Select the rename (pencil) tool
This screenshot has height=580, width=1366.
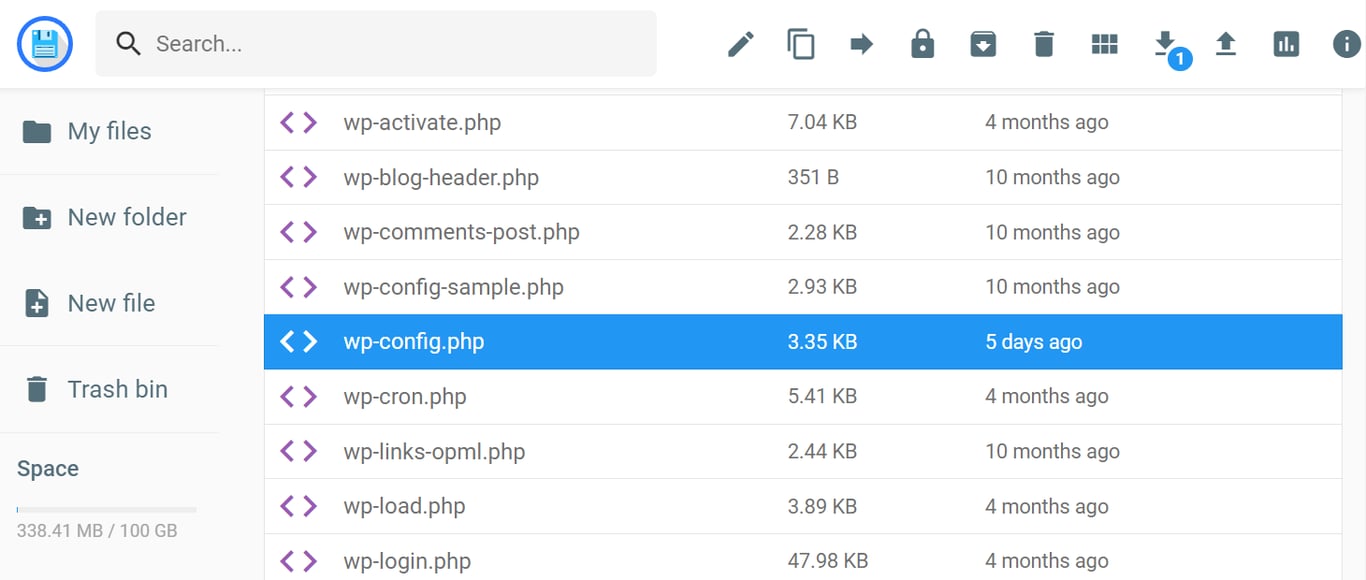click(740, 43)
